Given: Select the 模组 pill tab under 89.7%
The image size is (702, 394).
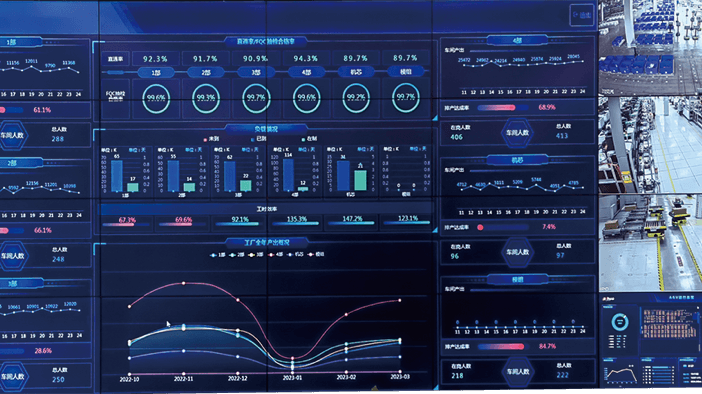Looking at the screenshot, I should pos(406,71).
